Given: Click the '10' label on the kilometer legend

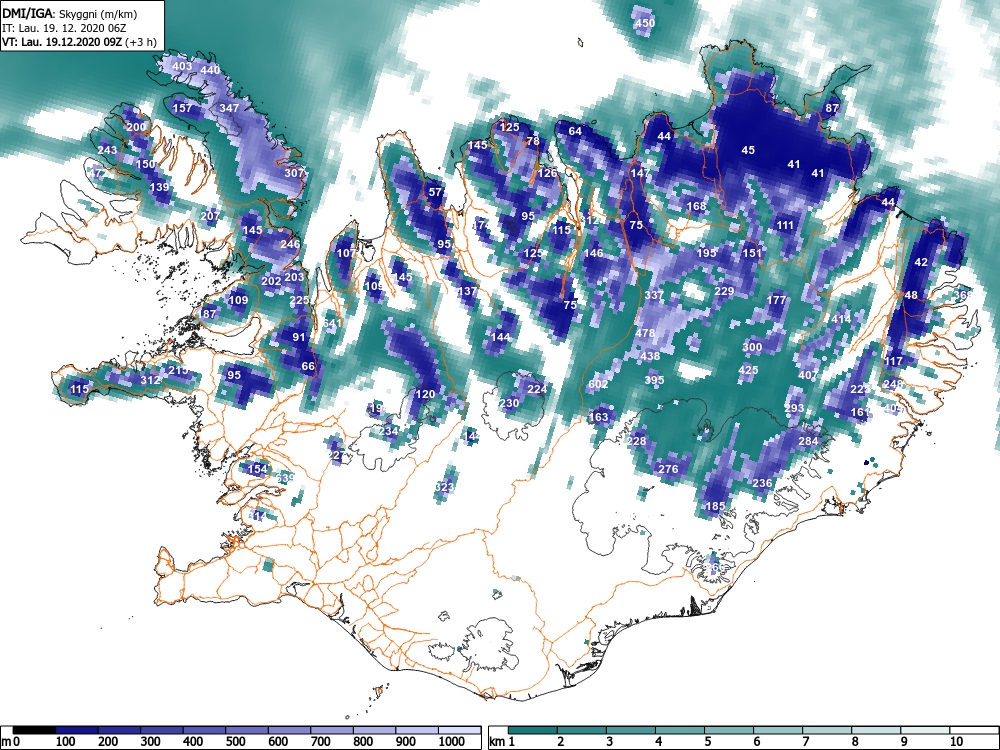Looking at the screenshot, I should point(955,742).
